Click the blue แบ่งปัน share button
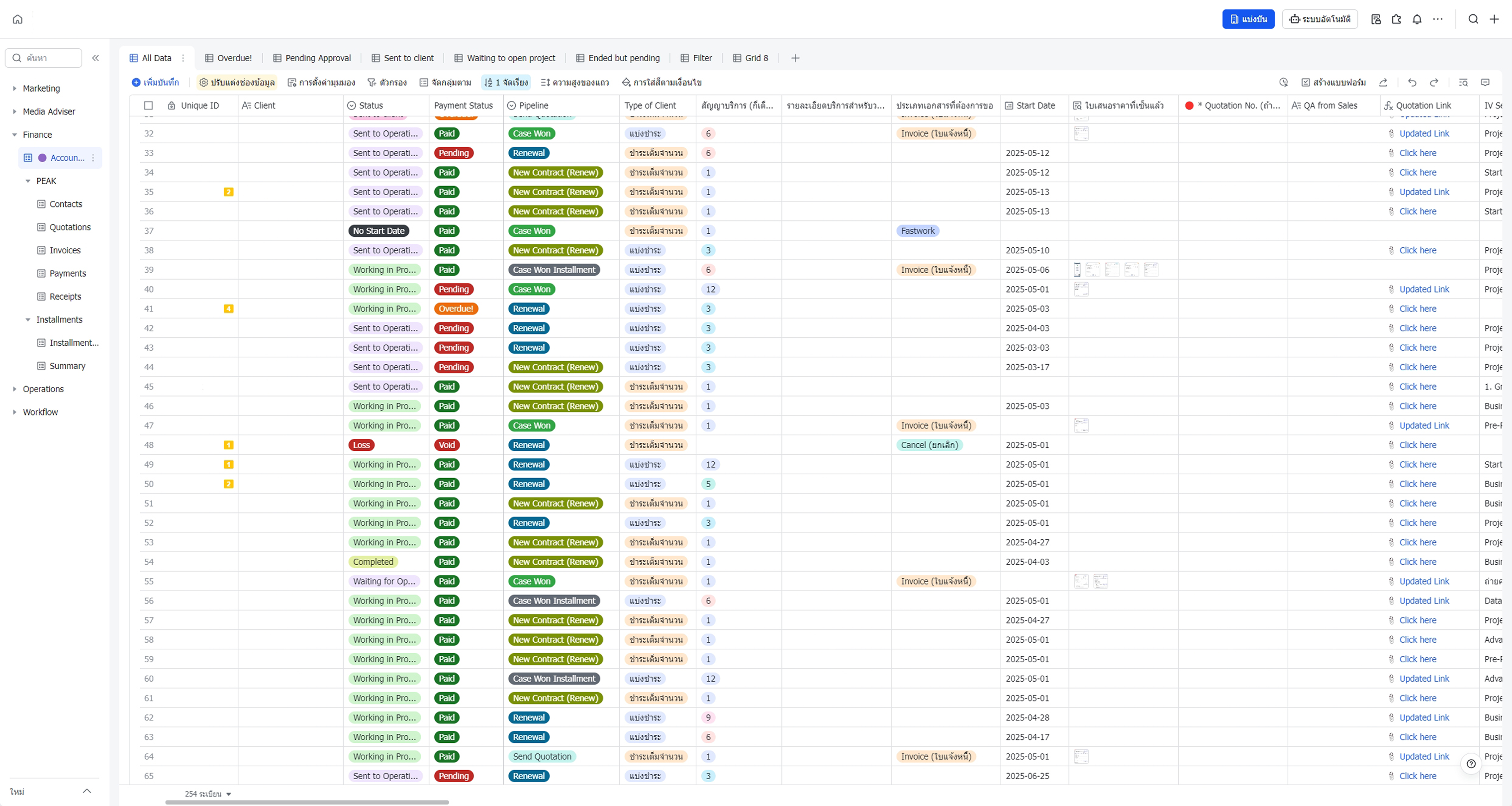This screenshot has height=806, width=1512. click(x=1248, y=19)
